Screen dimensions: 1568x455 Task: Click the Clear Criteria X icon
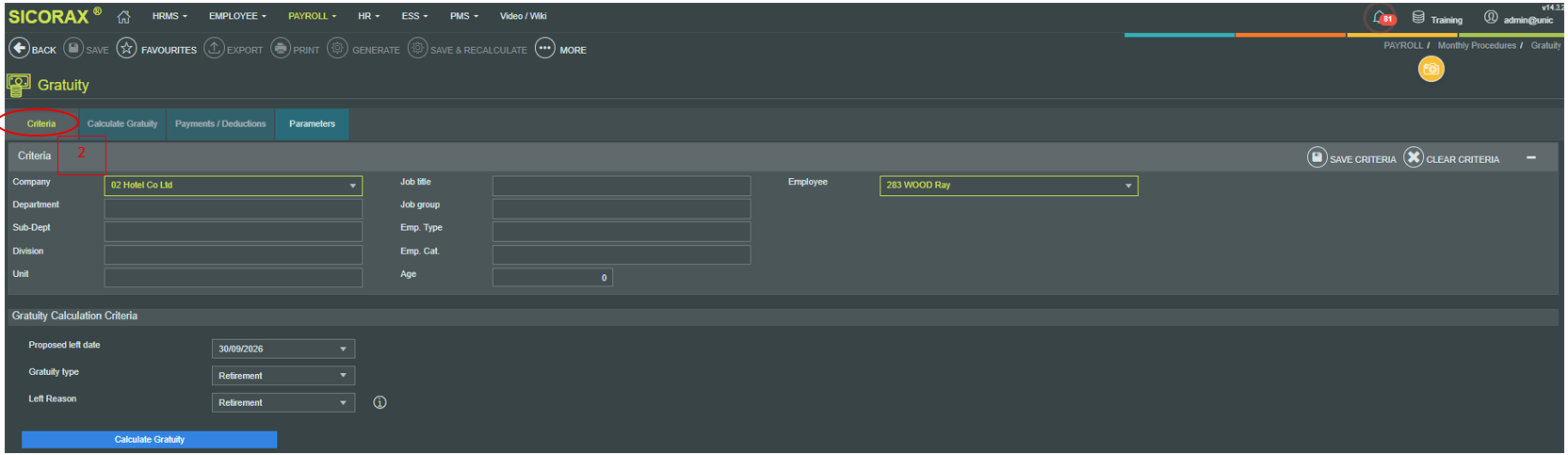[1414, 157]
